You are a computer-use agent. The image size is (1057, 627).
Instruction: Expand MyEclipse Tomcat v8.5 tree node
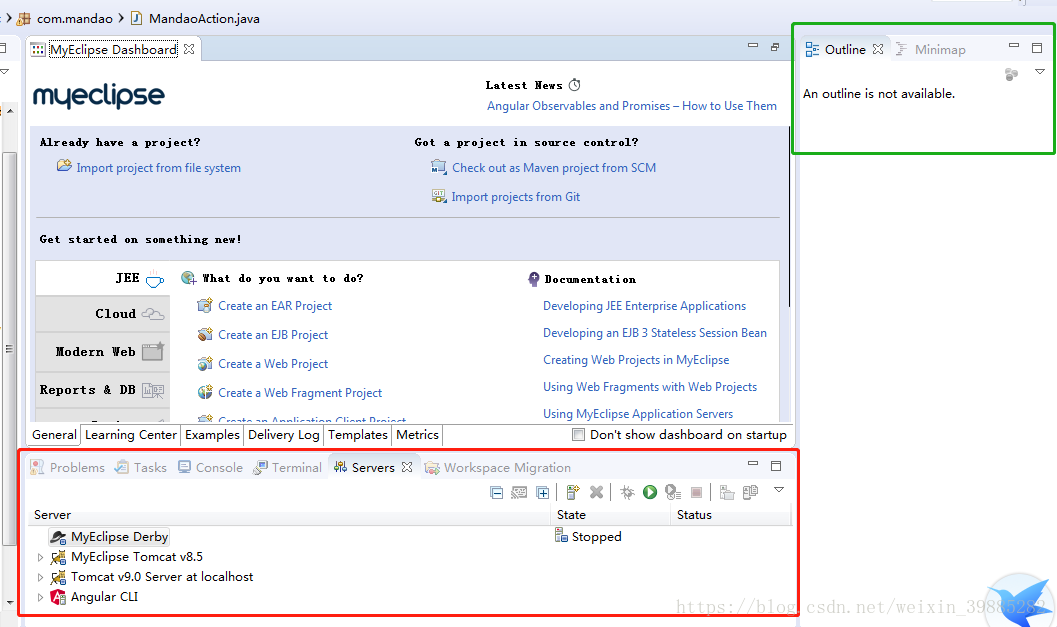[40, 558]
